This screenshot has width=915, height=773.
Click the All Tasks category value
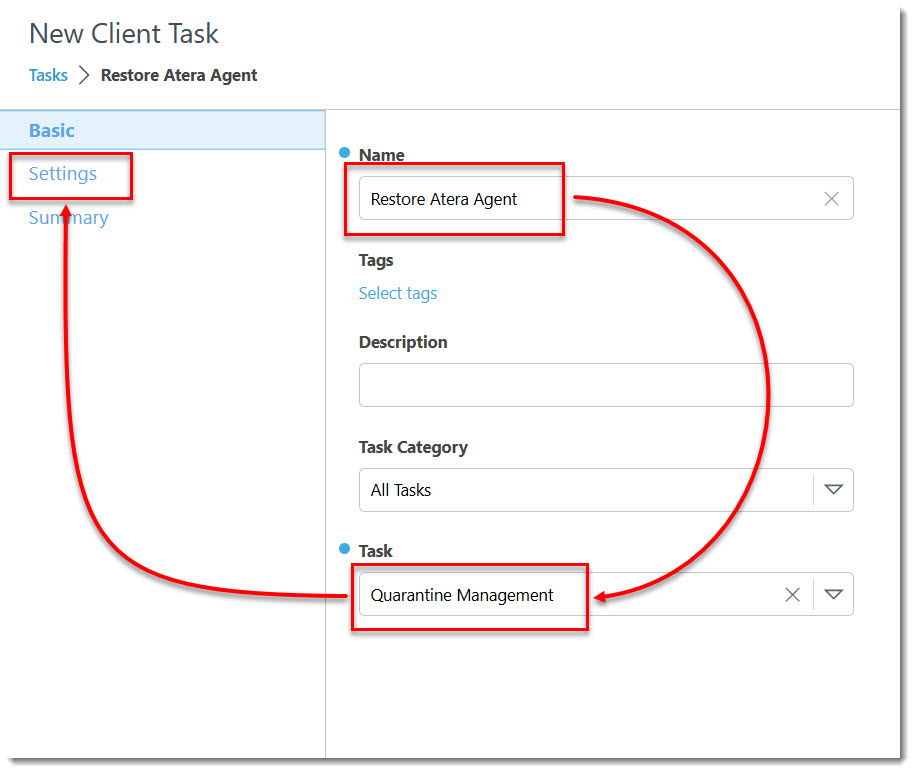pyautogui.click(x=401, y=490)
